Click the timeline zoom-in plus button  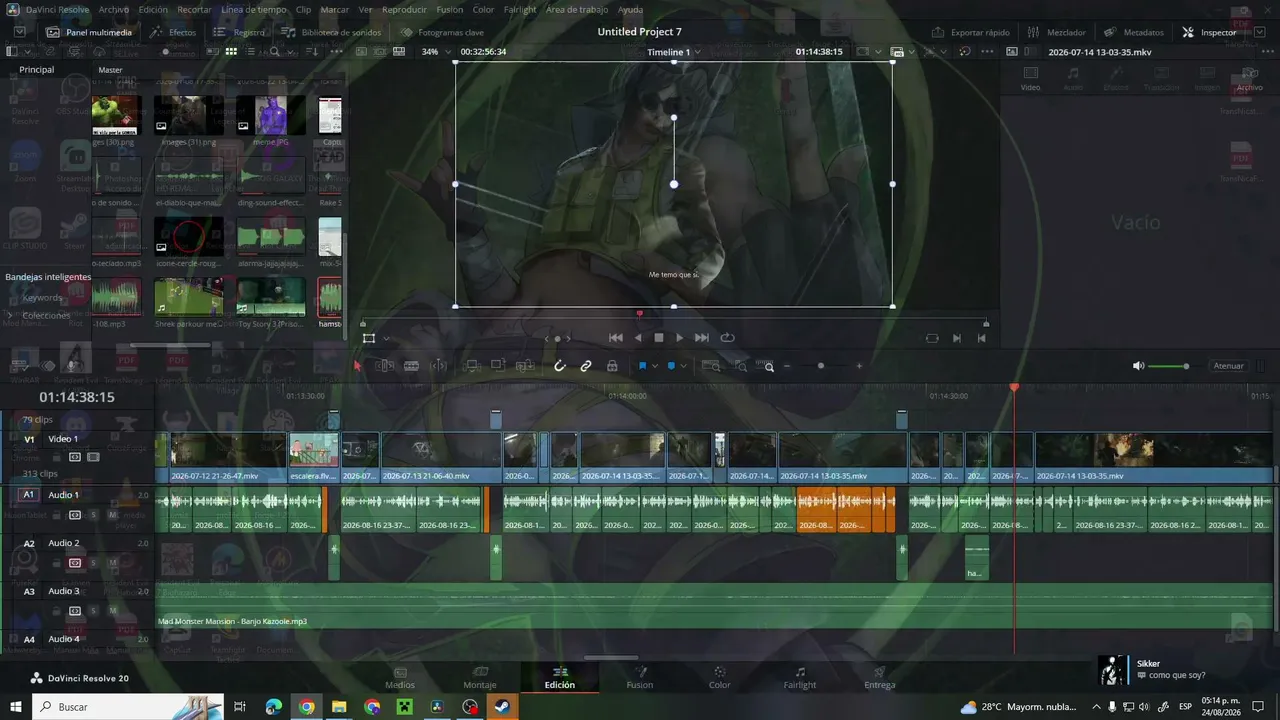click(859, 366)
